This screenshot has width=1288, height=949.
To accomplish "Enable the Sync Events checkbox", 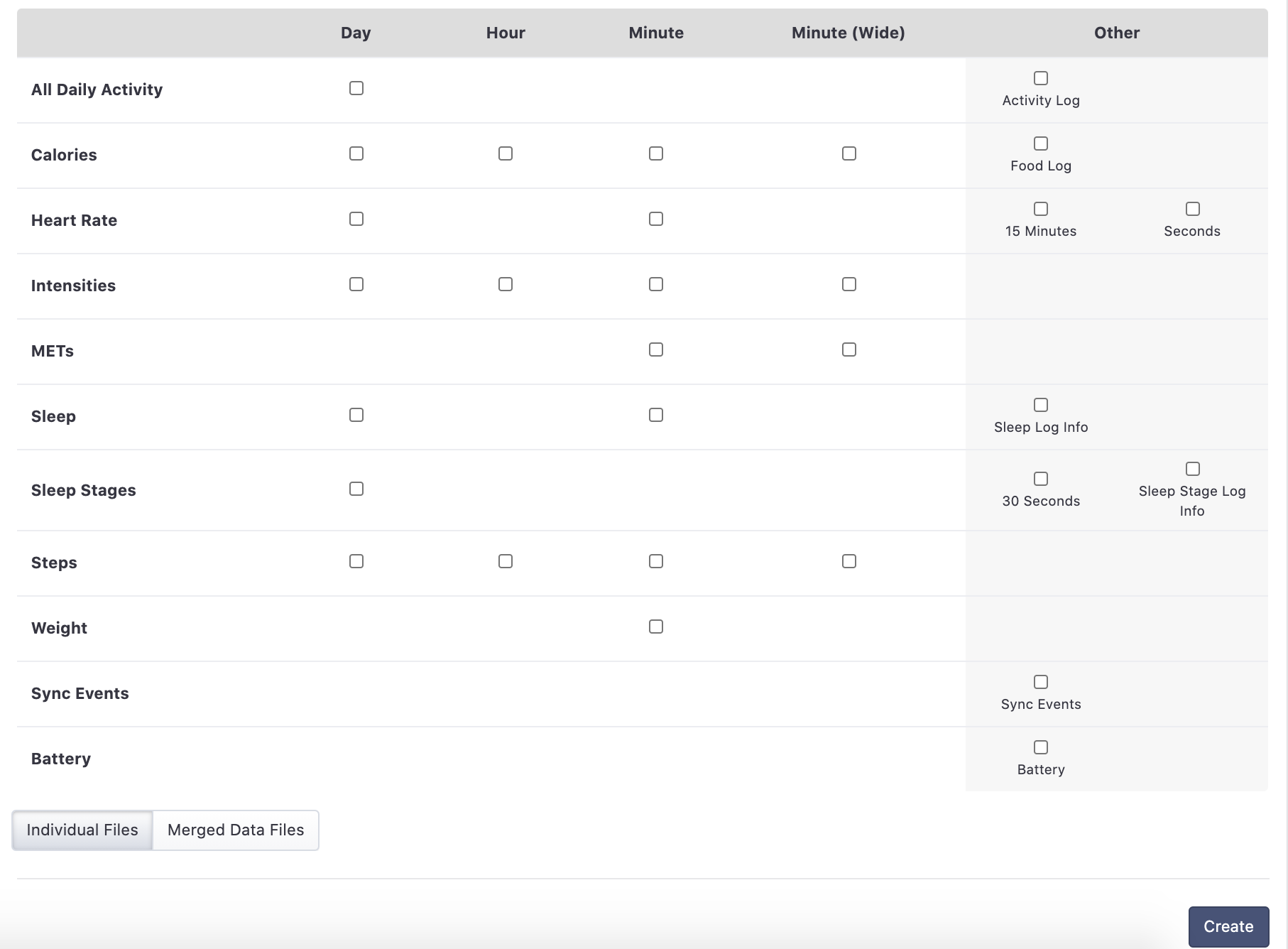I will click(1041, 682).
